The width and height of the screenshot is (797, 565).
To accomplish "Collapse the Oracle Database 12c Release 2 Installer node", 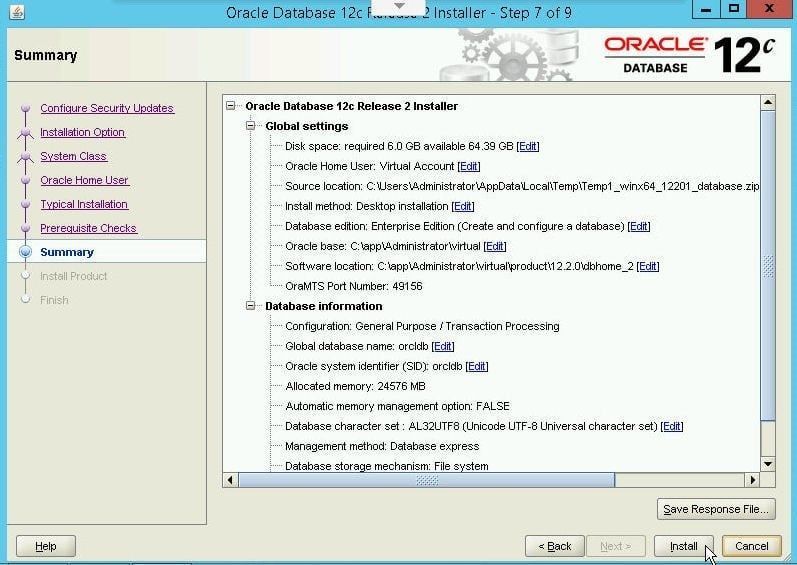I will pyautogui.click(x=231, y=106).
